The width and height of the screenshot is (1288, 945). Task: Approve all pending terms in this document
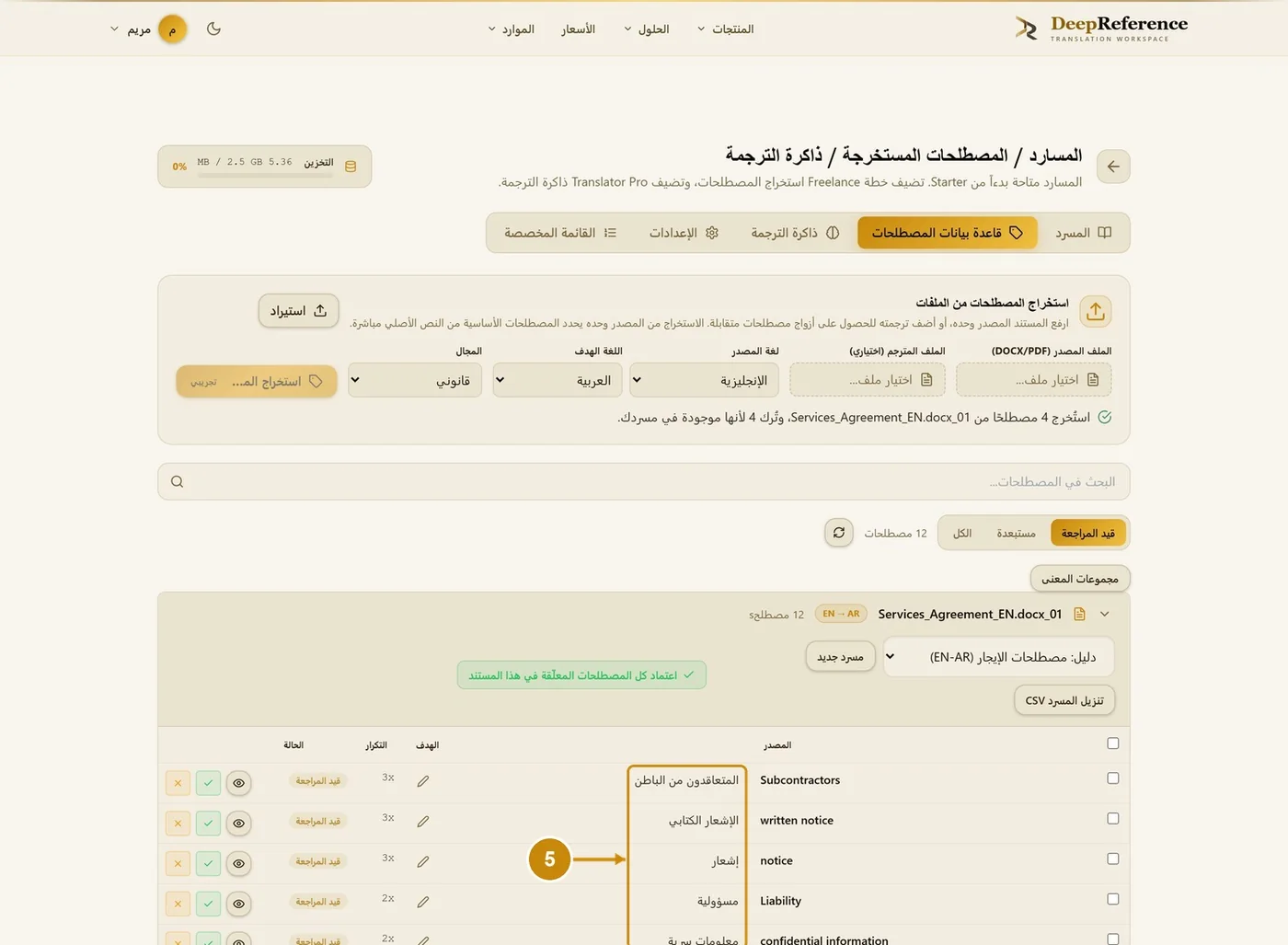tap(581, 675)
